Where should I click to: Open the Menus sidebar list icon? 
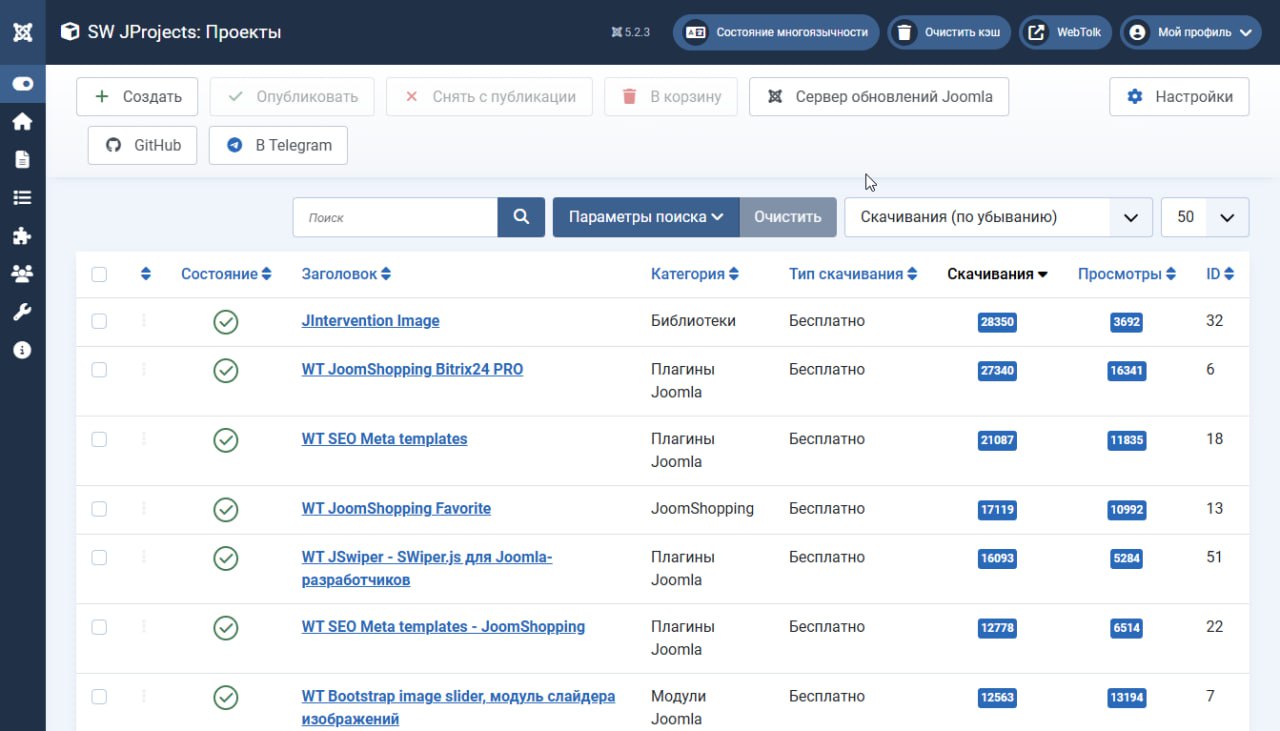tap(22, 198)
